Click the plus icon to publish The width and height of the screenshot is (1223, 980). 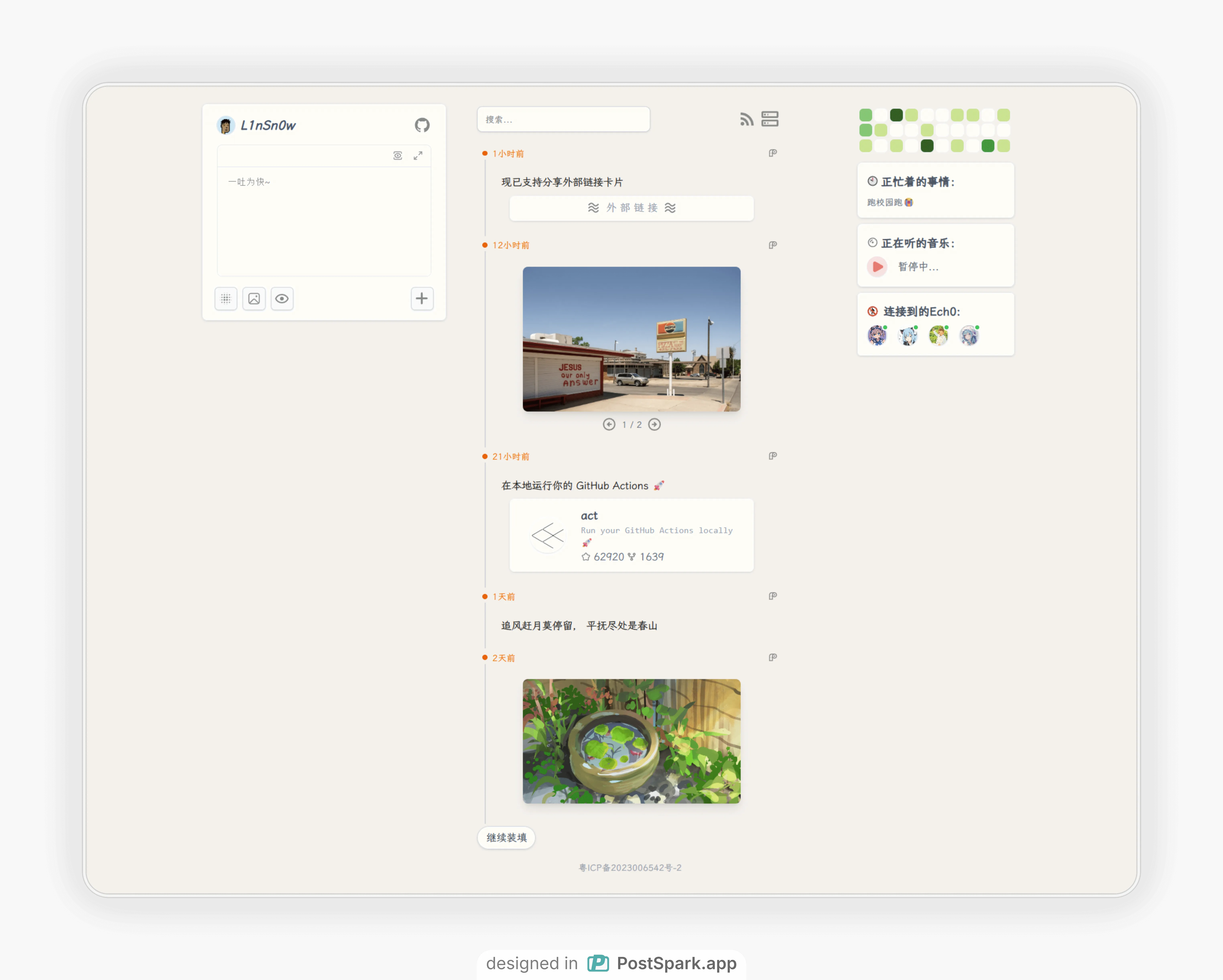(x=422, y=299)
